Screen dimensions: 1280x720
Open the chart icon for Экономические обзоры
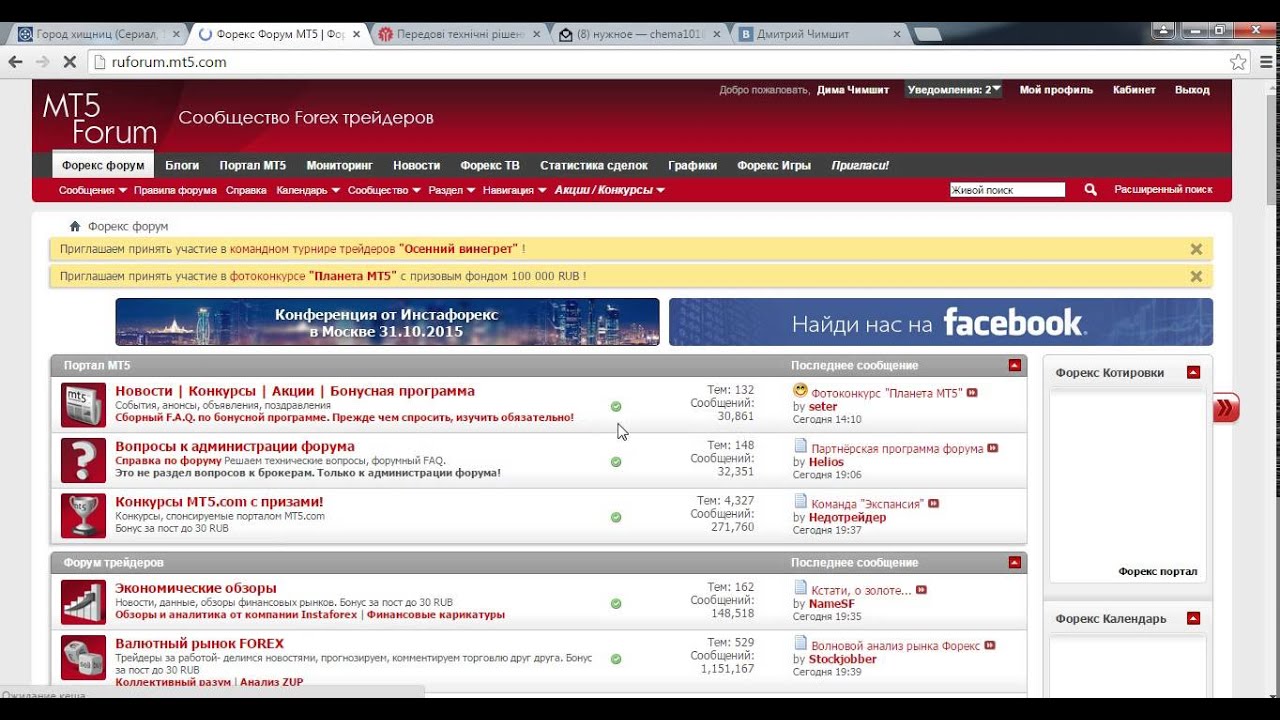tap(83, 602)
